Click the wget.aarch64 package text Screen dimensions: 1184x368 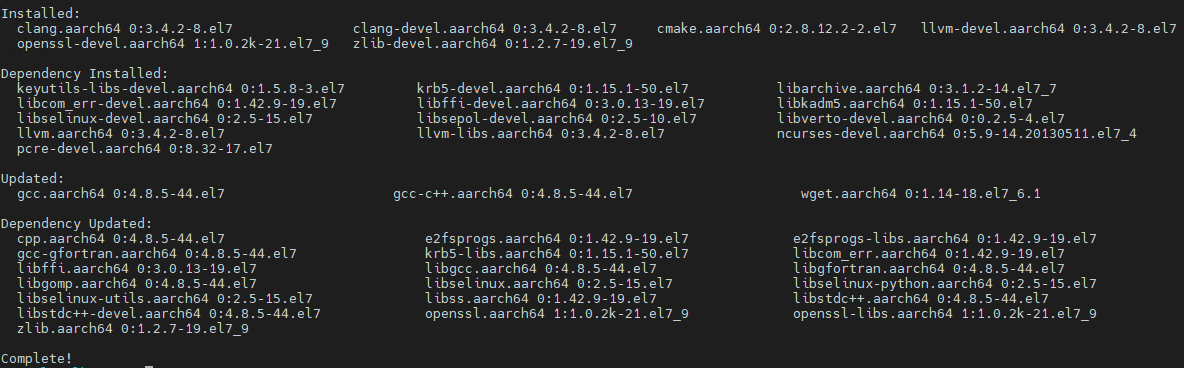pyautogui.click(x=920, y=194)
